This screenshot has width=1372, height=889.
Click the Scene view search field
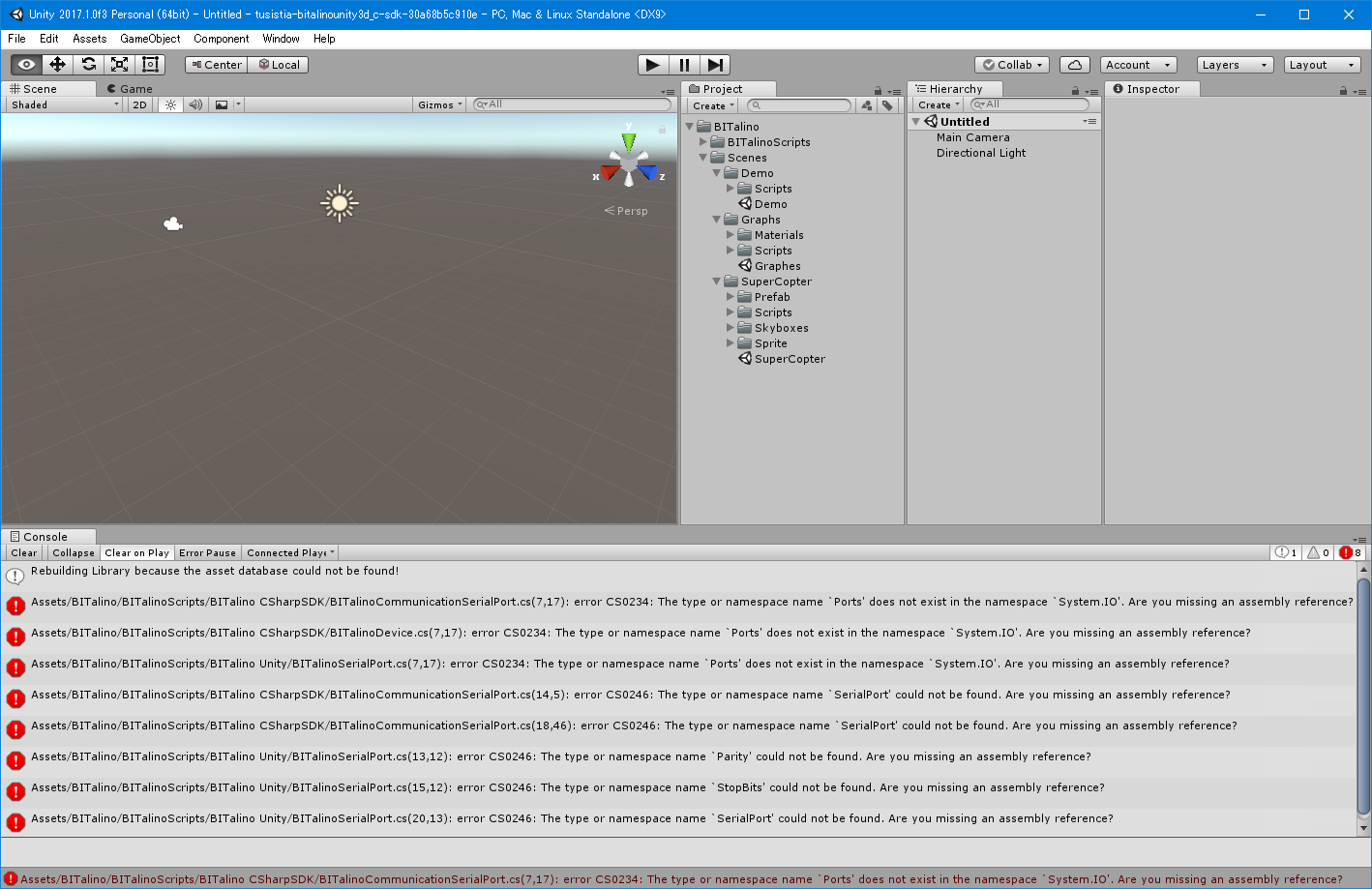pyautogui.click(x=572, y=104)
